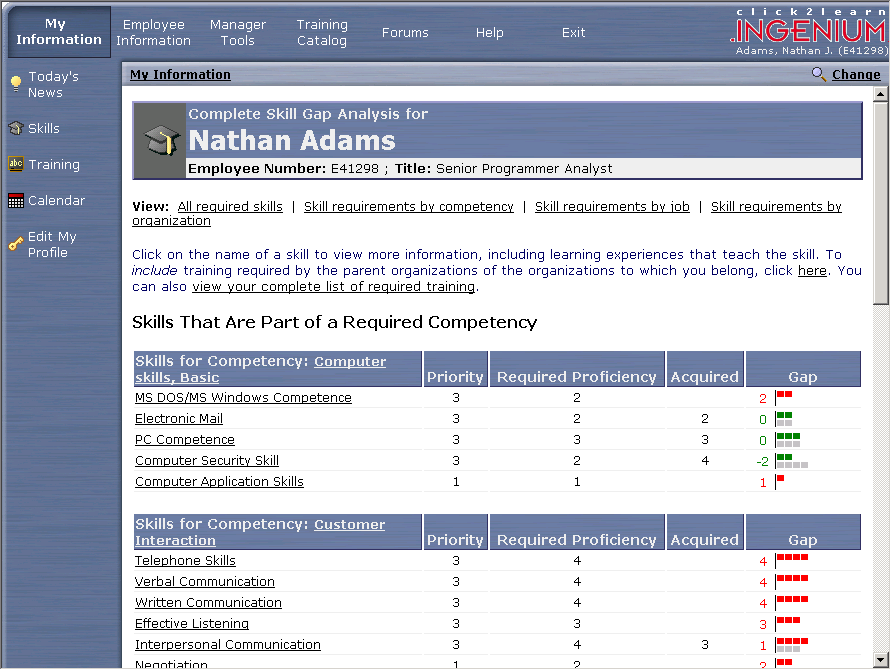Open the Help menu item

(489, 32)
